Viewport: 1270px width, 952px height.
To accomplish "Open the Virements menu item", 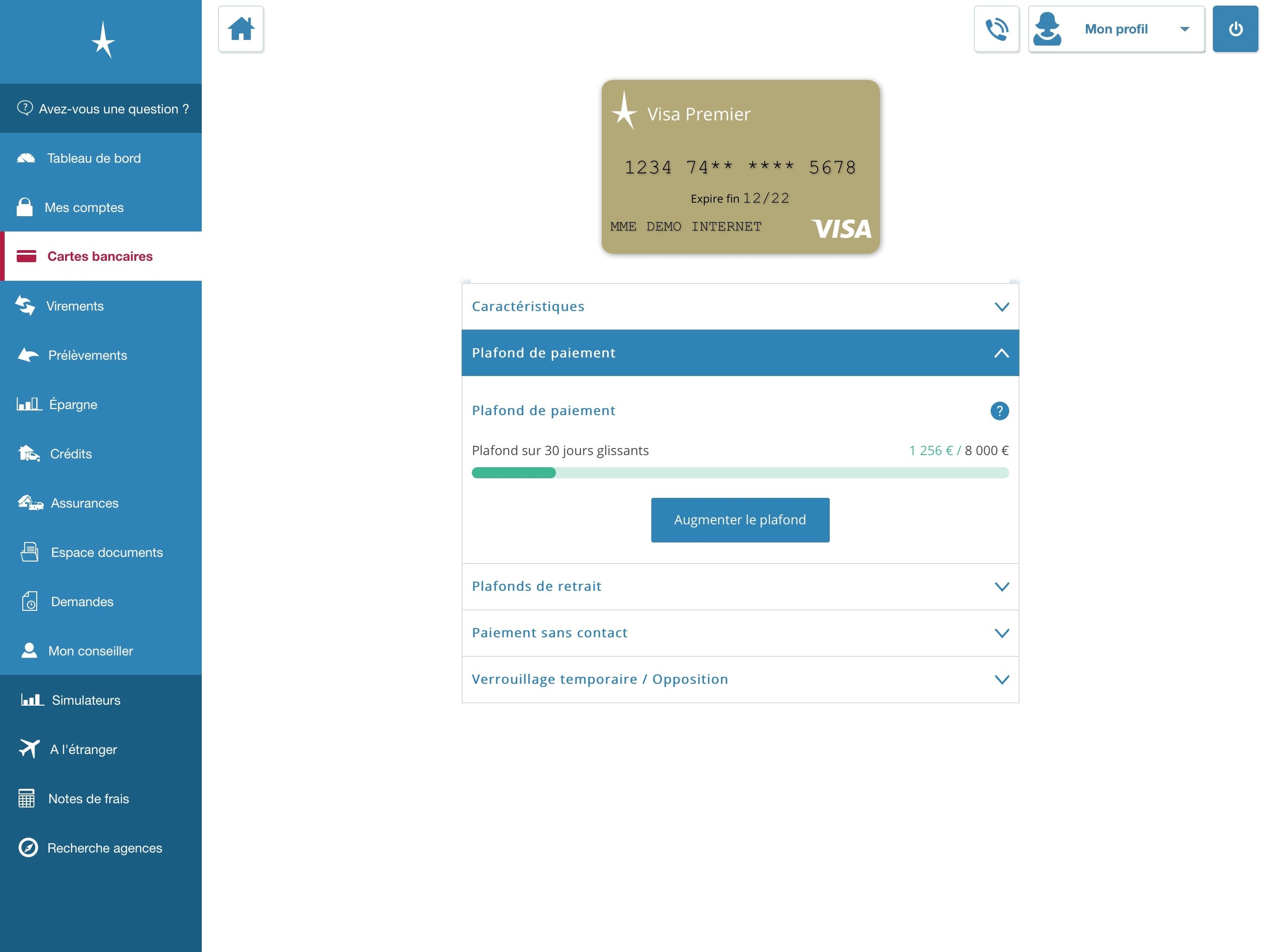I will 75,306.
